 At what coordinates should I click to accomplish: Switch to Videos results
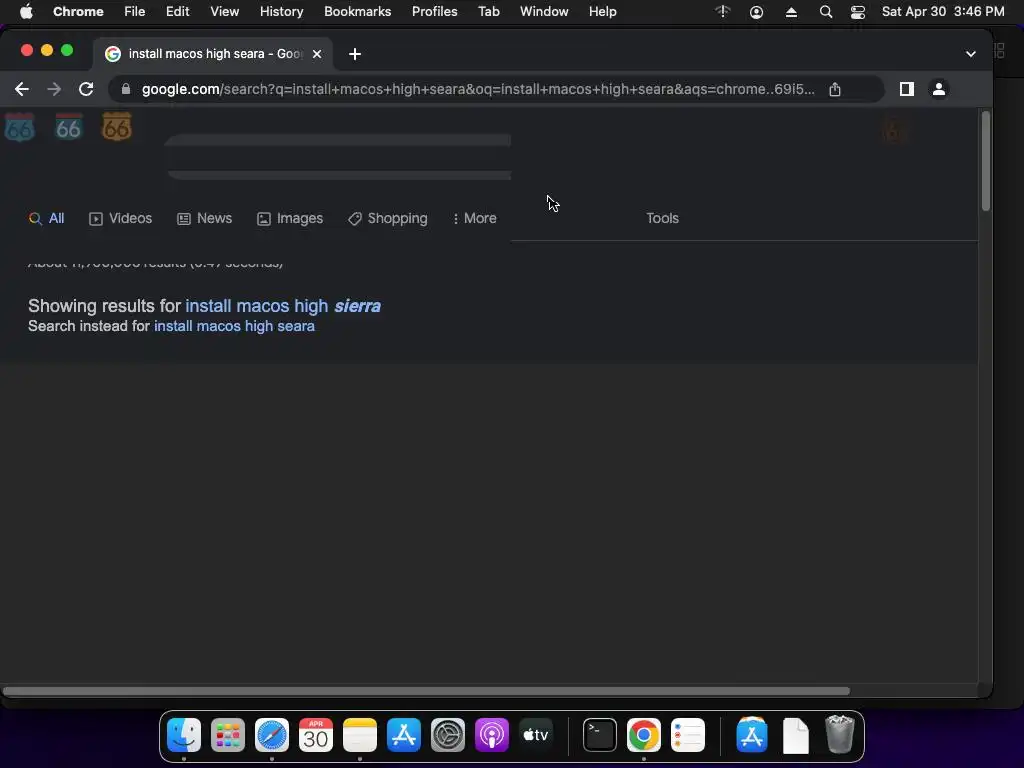[121, 219]
